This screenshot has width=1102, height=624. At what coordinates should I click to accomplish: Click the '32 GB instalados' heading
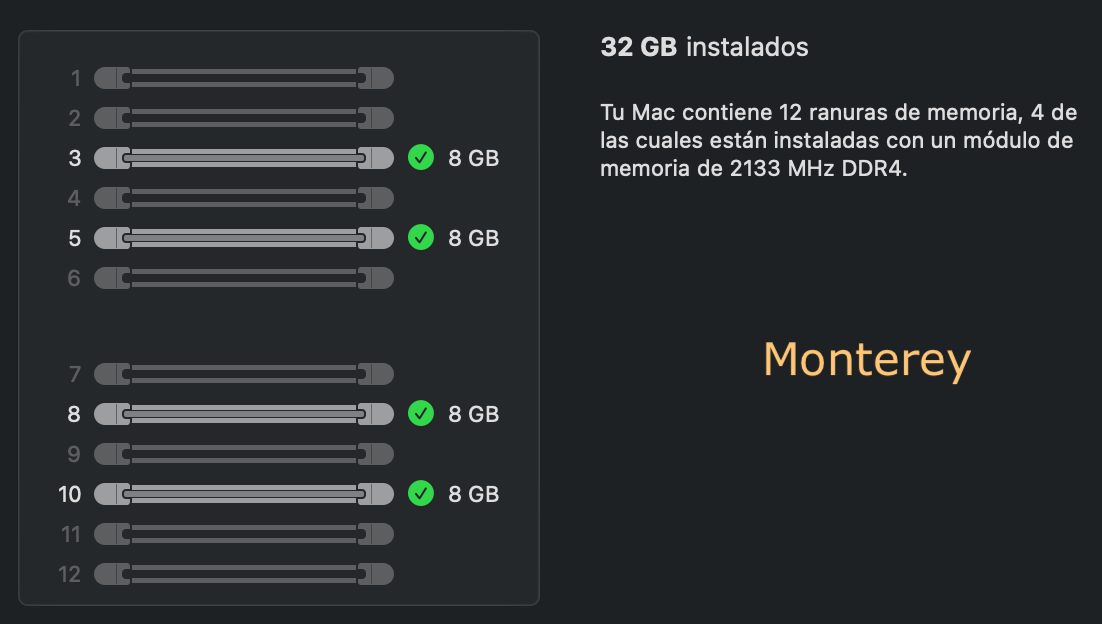tap(704, 47)
